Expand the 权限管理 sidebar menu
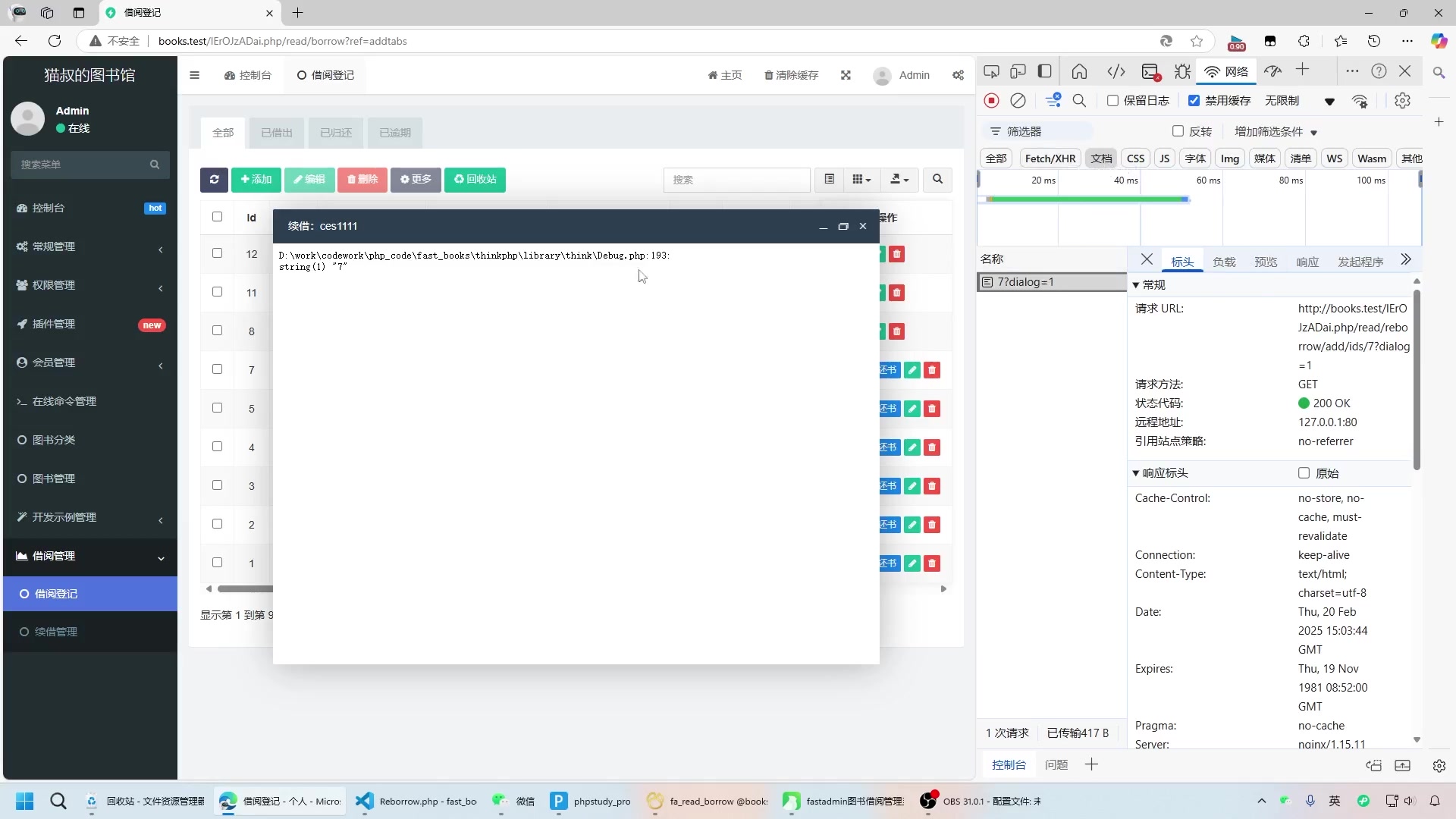Image resolution: width=1456 pixels, height=819 pixels. pos(90,286)
